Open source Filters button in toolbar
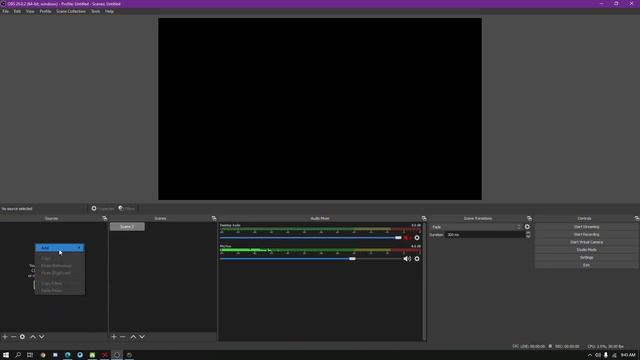The height and width of the screenshot is (360, 640). click(127, 209)
